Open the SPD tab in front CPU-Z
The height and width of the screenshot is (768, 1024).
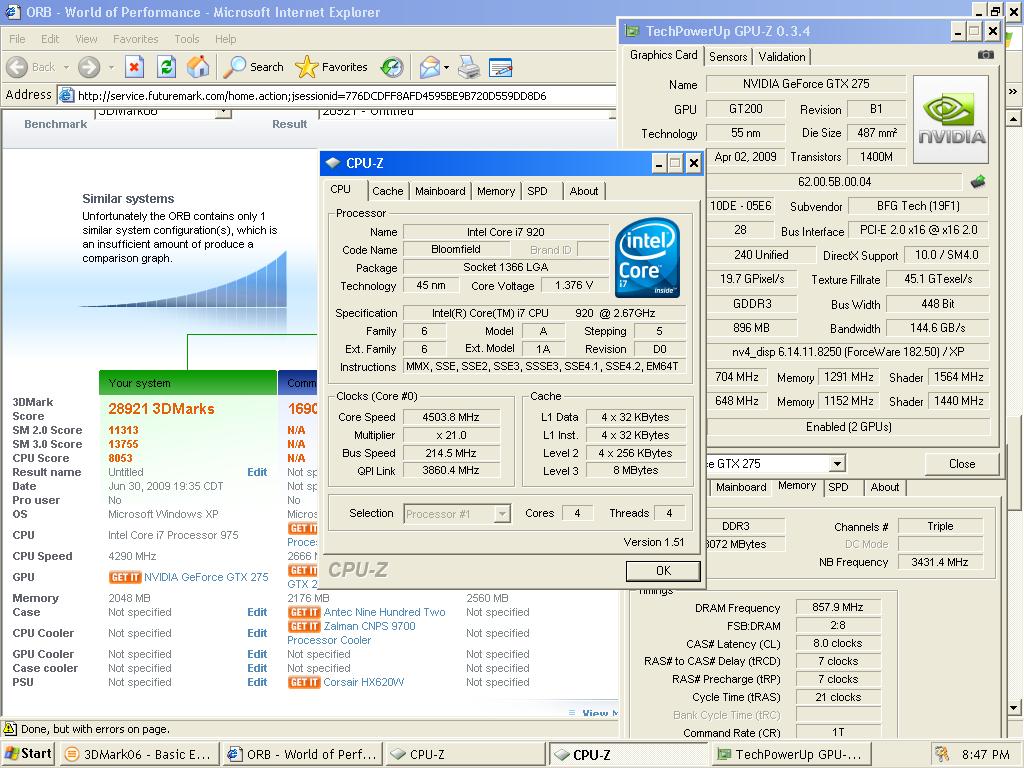537,191
